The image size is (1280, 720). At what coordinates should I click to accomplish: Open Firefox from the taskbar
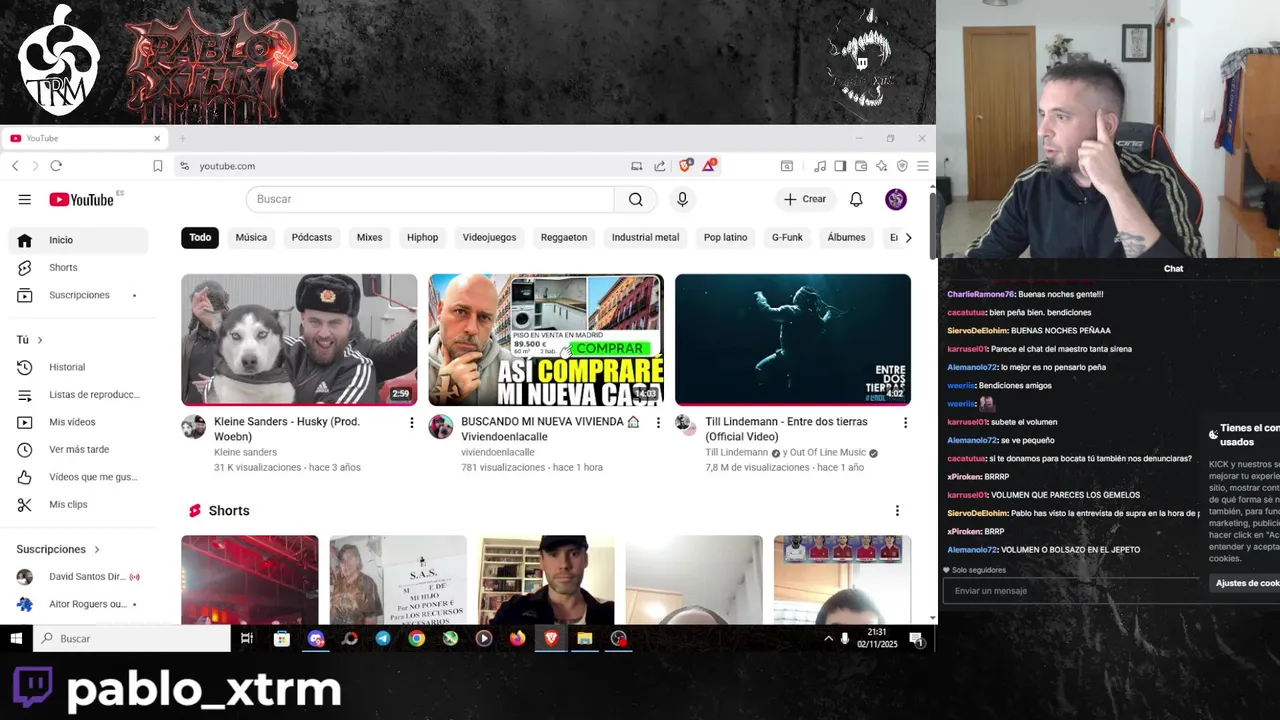pos(518,638)
